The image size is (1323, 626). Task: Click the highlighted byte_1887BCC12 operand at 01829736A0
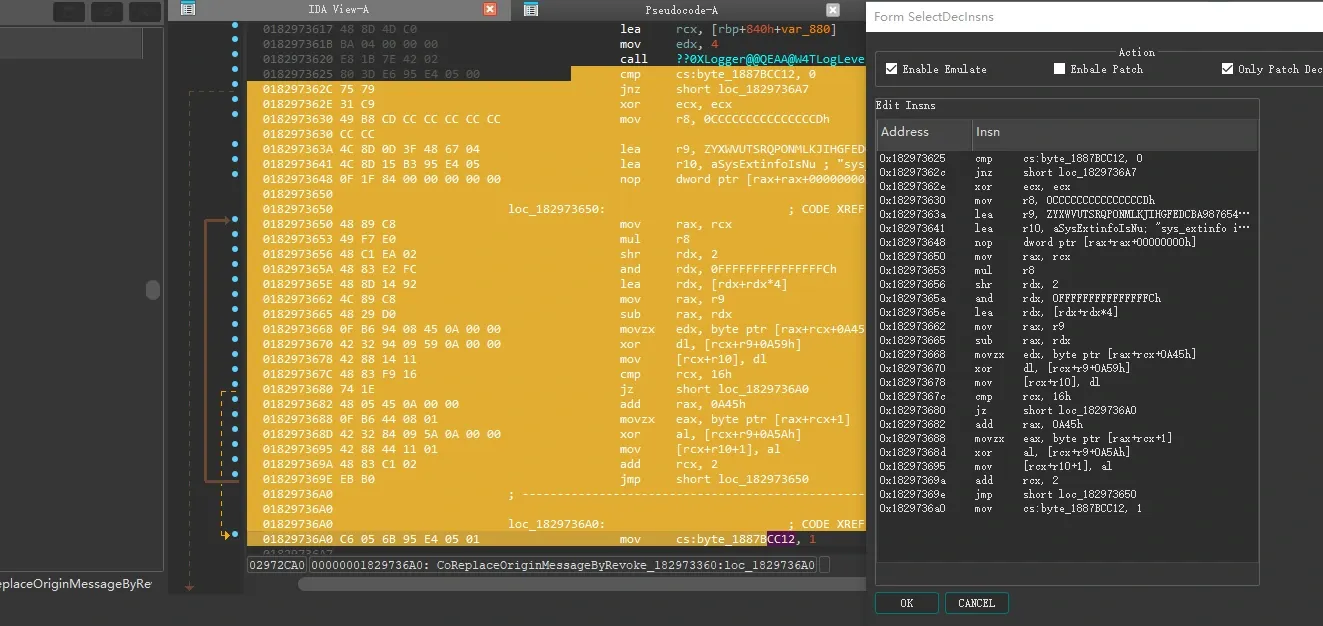735,540
